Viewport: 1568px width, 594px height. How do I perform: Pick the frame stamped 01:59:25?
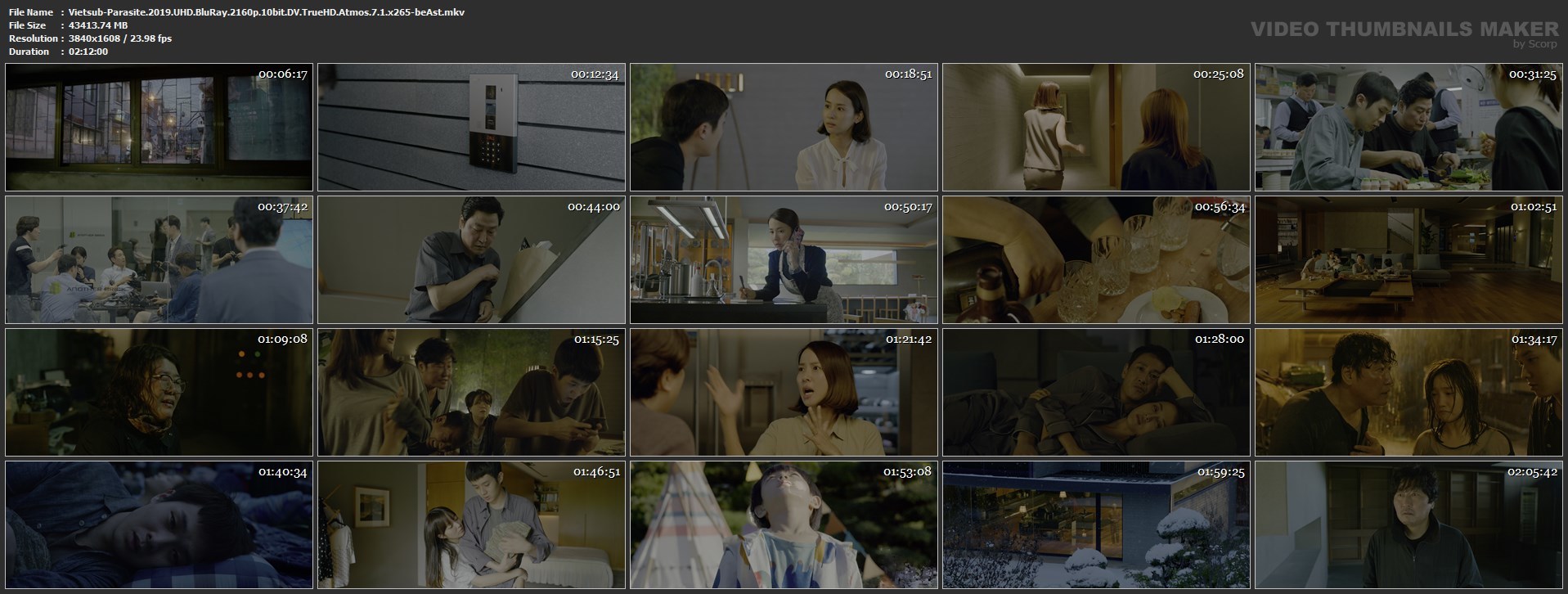coord(1096,524)
